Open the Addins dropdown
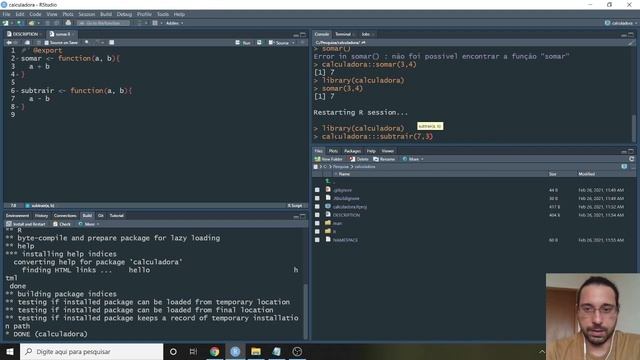The height and width of the screenshot is (360, 640). (174, 23)
